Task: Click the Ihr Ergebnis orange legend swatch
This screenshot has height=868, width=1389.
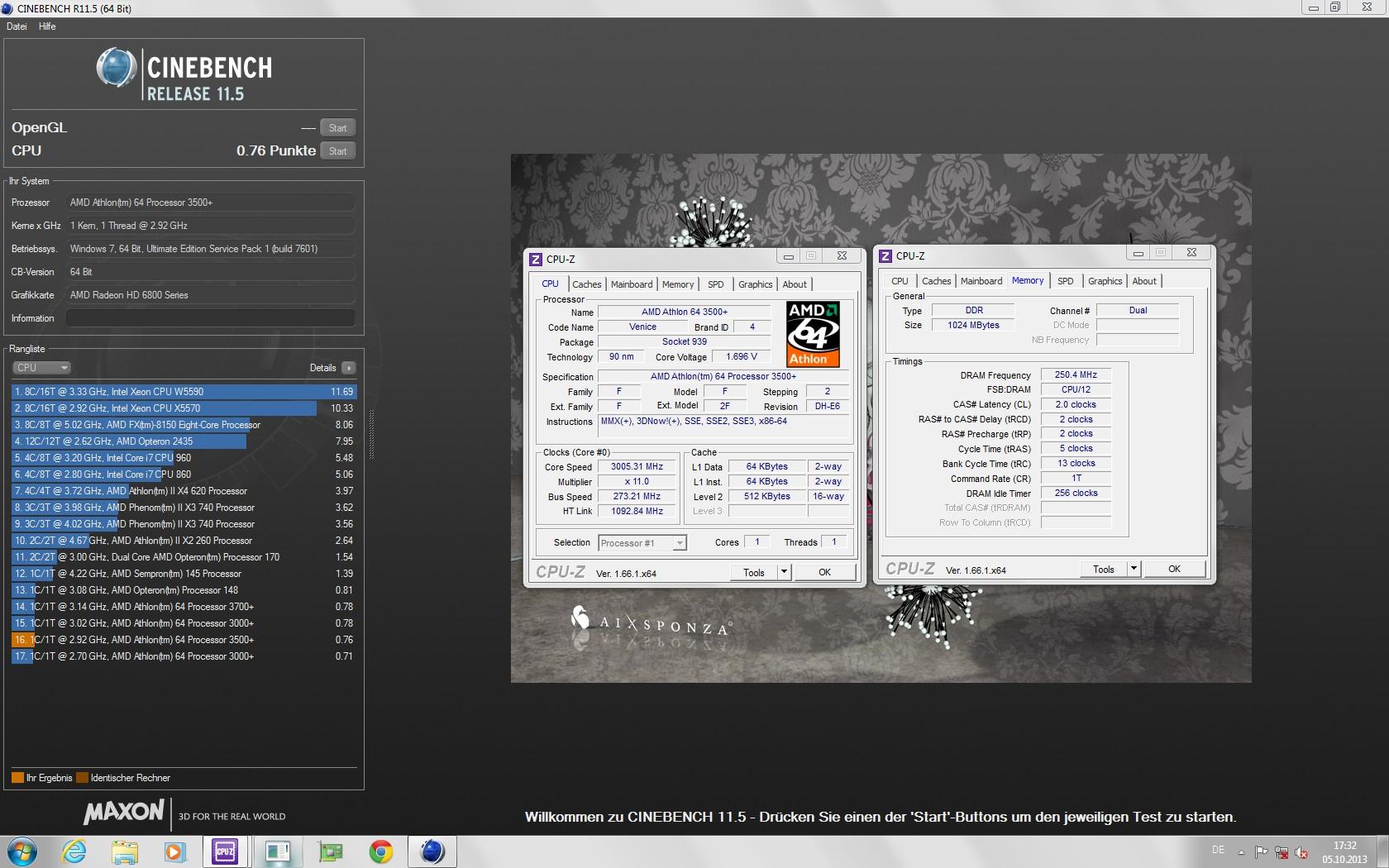Action: [x=17, y=778]
